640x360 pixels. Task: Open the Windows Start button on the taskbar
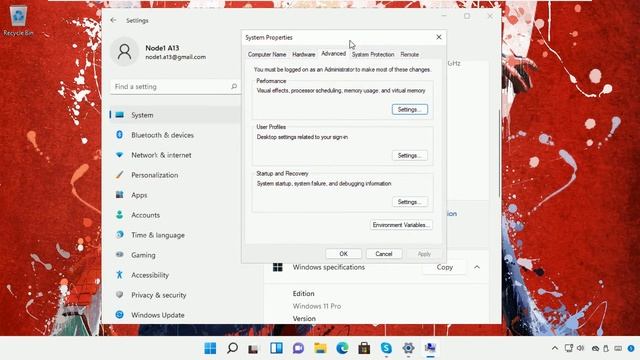pos(210,348)
